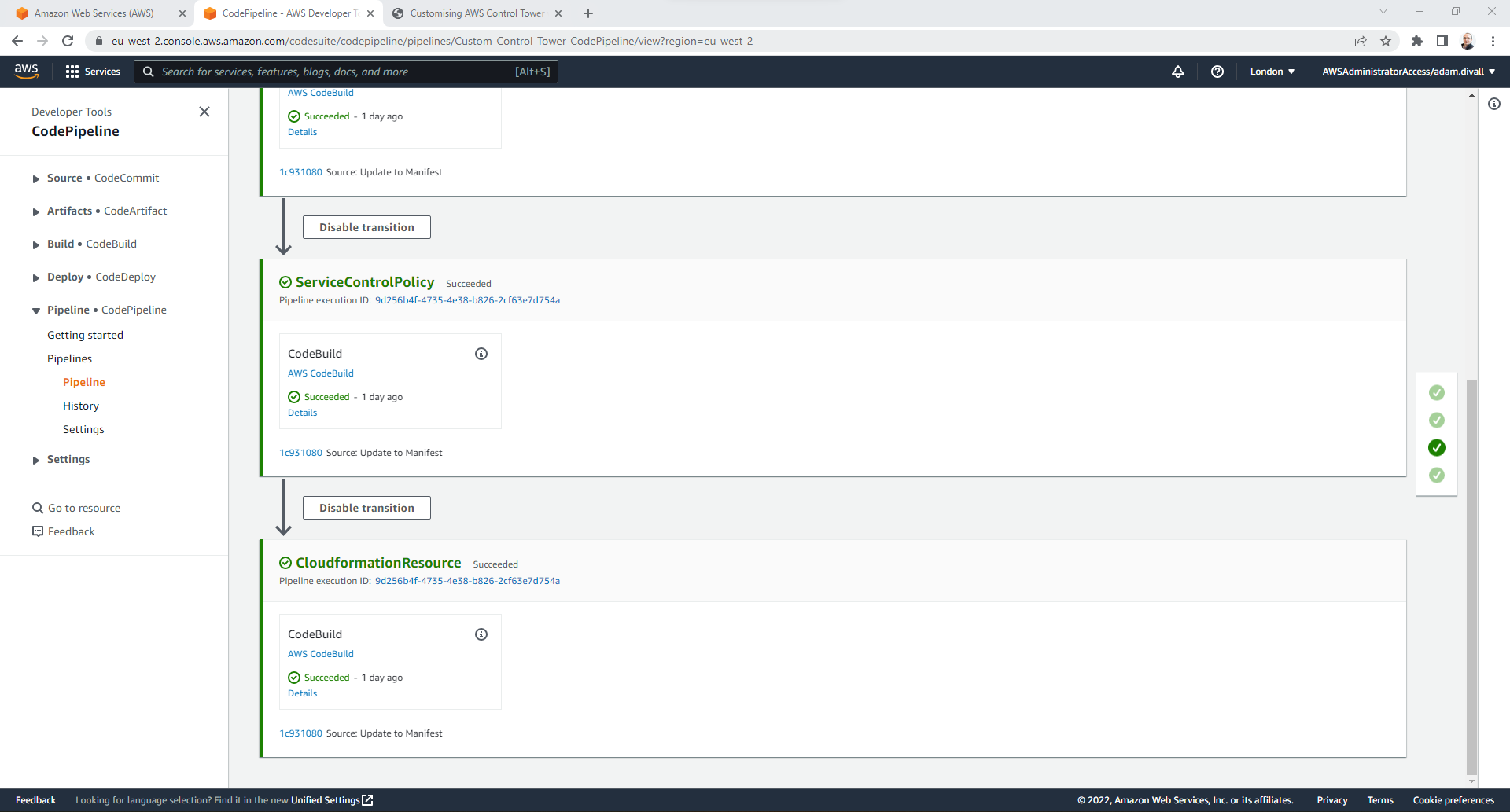The width and height of the screenshot is (1510, 812).
Task: Jump to second stage status checkmark
Action: (1437, 420)
